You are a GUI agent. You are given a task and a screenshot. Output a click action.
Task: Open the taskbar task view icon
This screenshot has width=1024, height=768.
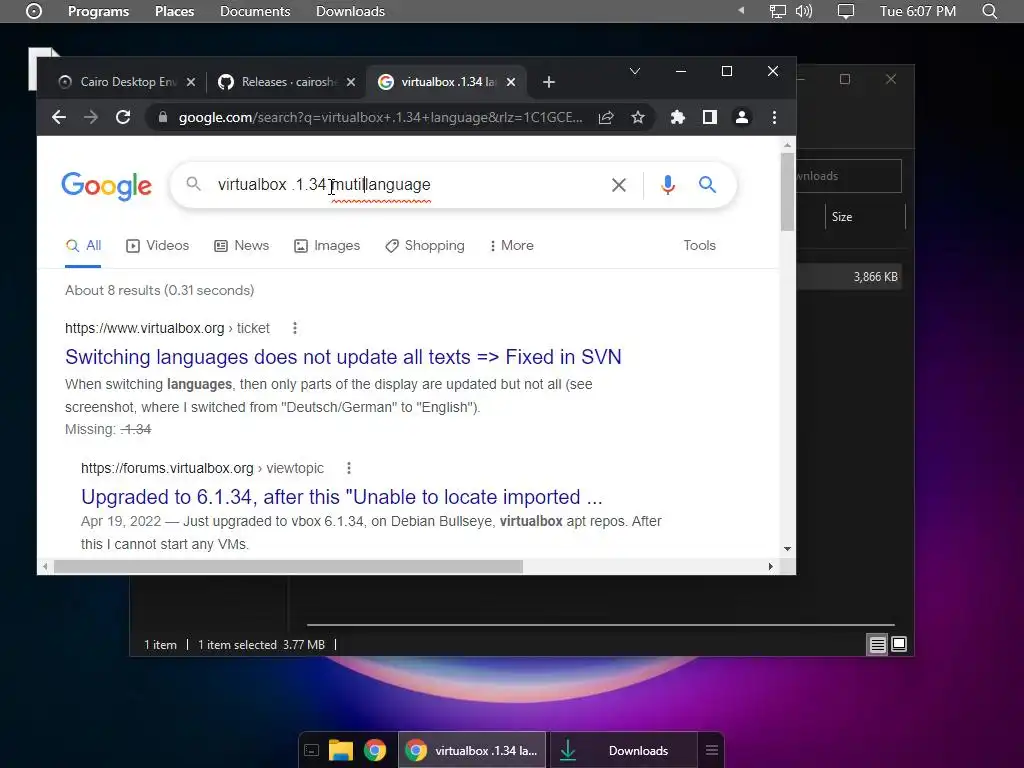[x=312, y=750]
